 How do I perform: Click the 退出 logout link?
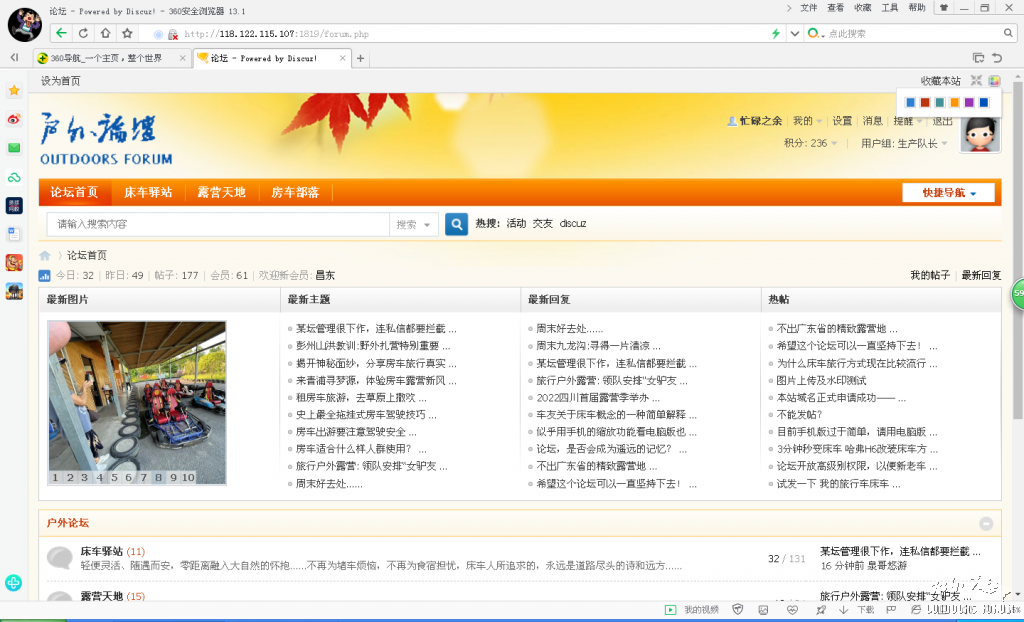[x=942, y=121]
